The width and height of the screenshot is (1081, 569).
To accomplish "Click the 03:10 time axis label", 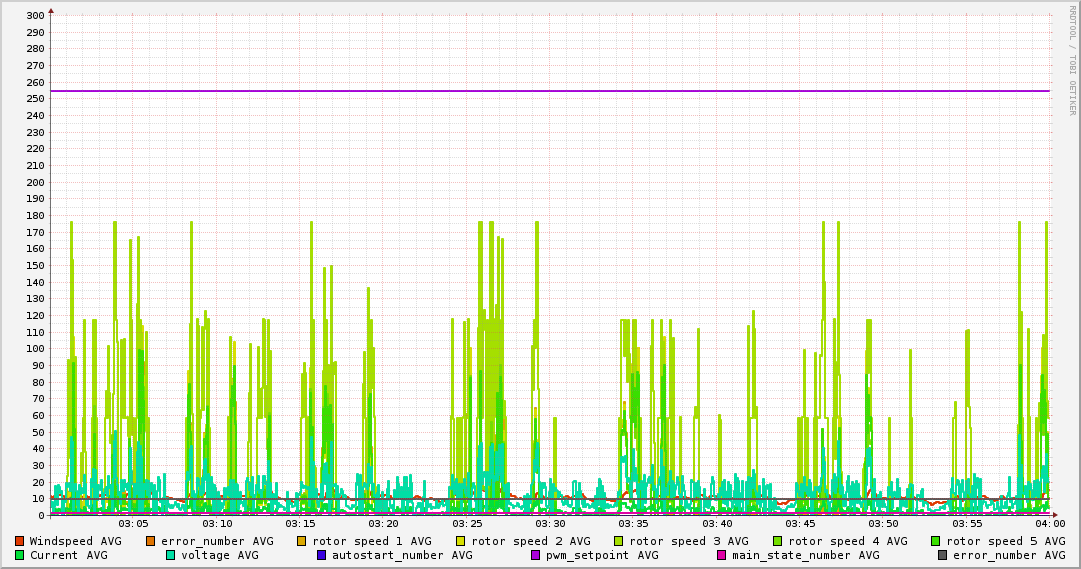I will (x=217, y=524).
